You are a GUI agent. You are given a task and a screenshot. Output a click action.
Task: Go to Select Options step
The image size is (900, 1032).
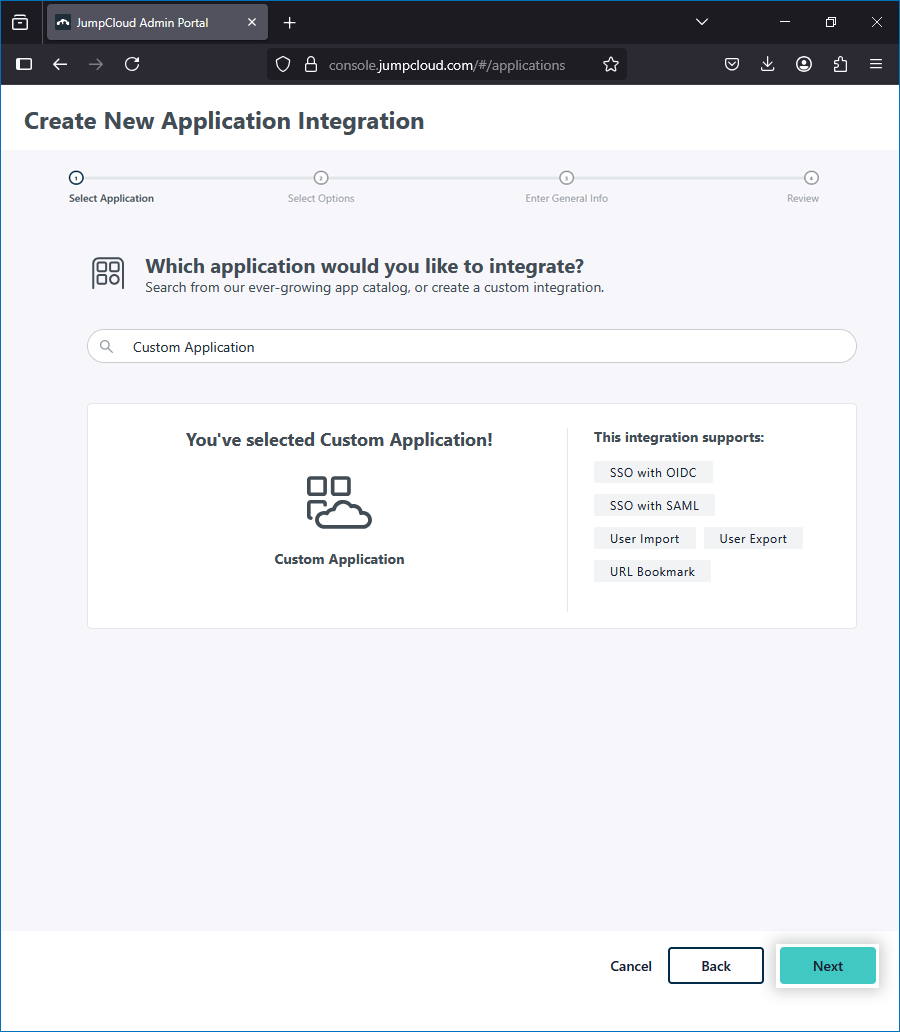click(x=321, y=178)
